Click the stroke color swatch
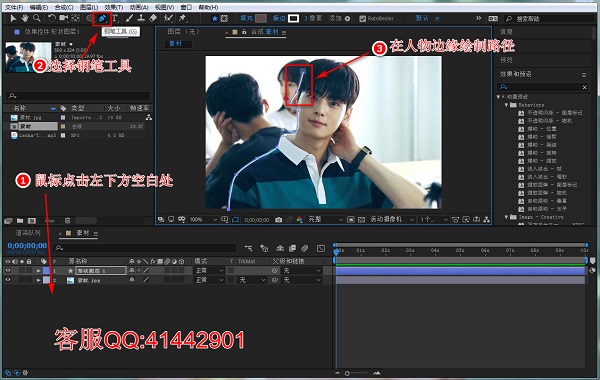Image resolution: width=600 pixels, height=380 pixels. [293, 18]
